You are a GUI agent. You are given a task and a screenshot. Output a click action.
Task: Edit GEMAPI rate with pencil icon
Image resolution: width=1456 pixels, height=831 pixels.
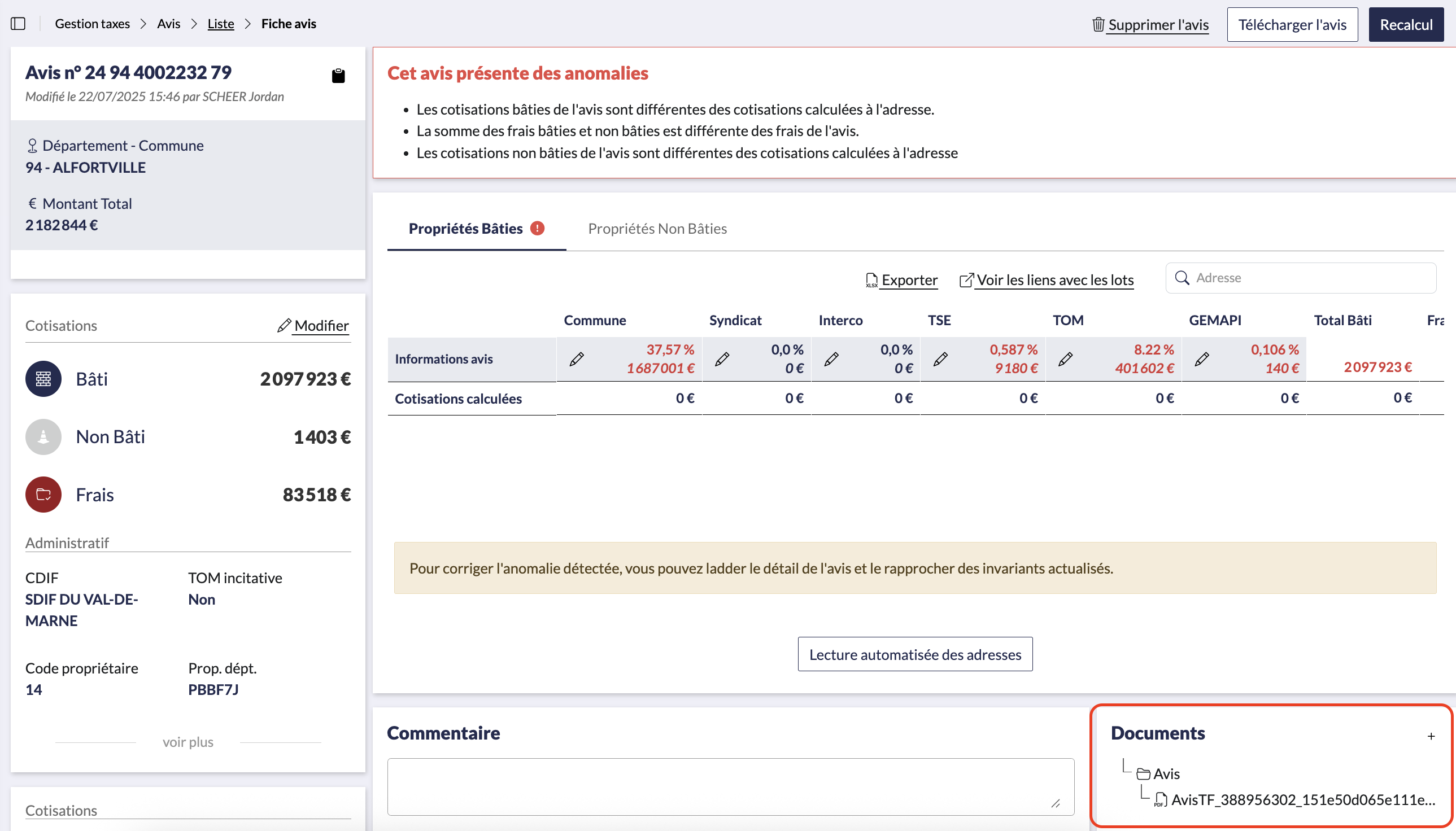pos(1201,359)
